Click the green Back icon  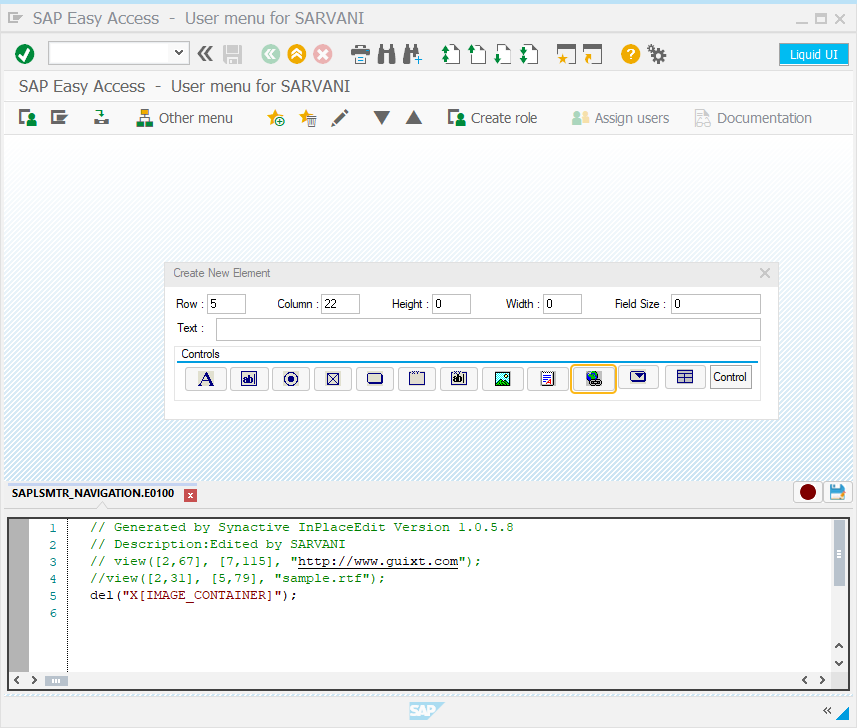pyautogui.click(x=271, y=54)
